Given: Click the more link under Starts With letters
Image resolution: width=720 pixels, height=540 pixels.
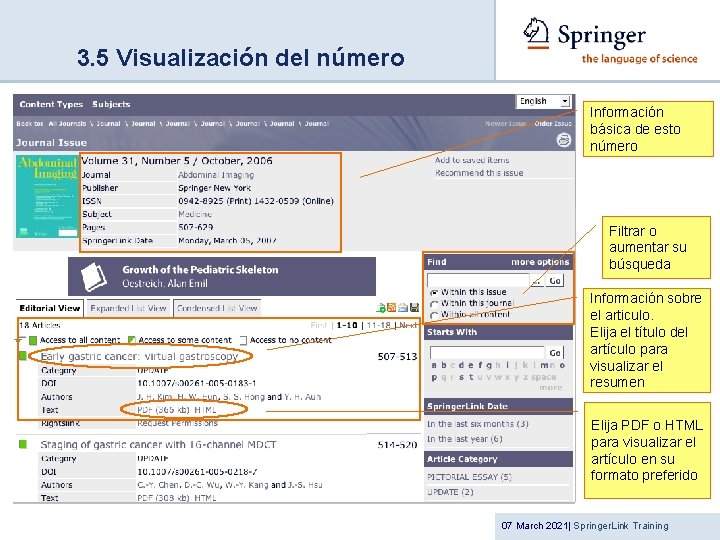Looking at the screenshot, I should (x=551, y=388).
